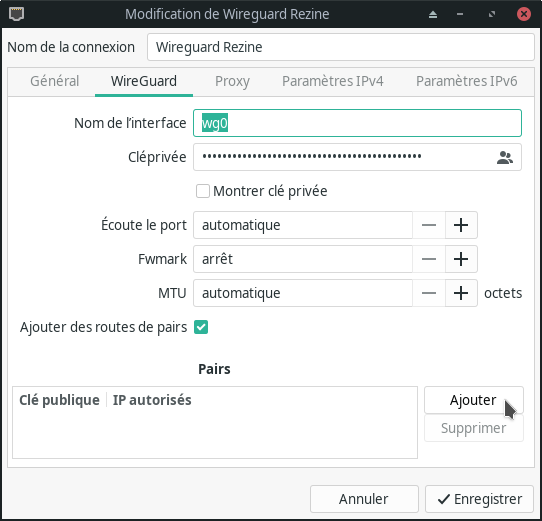Click the network window icon in title bar
Screen dimensions: 542x521
click(x=16, y=14)
